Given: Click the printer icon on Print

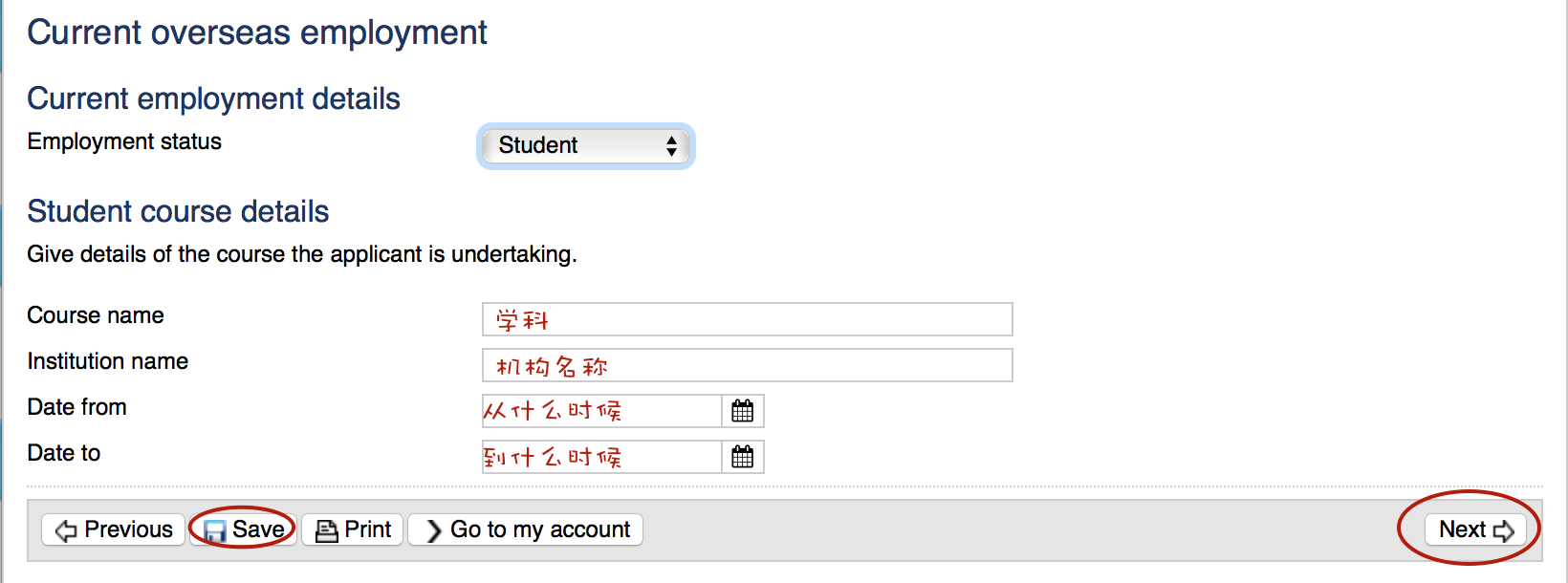Looking at the screenshot, I should (x=326, y=530).
